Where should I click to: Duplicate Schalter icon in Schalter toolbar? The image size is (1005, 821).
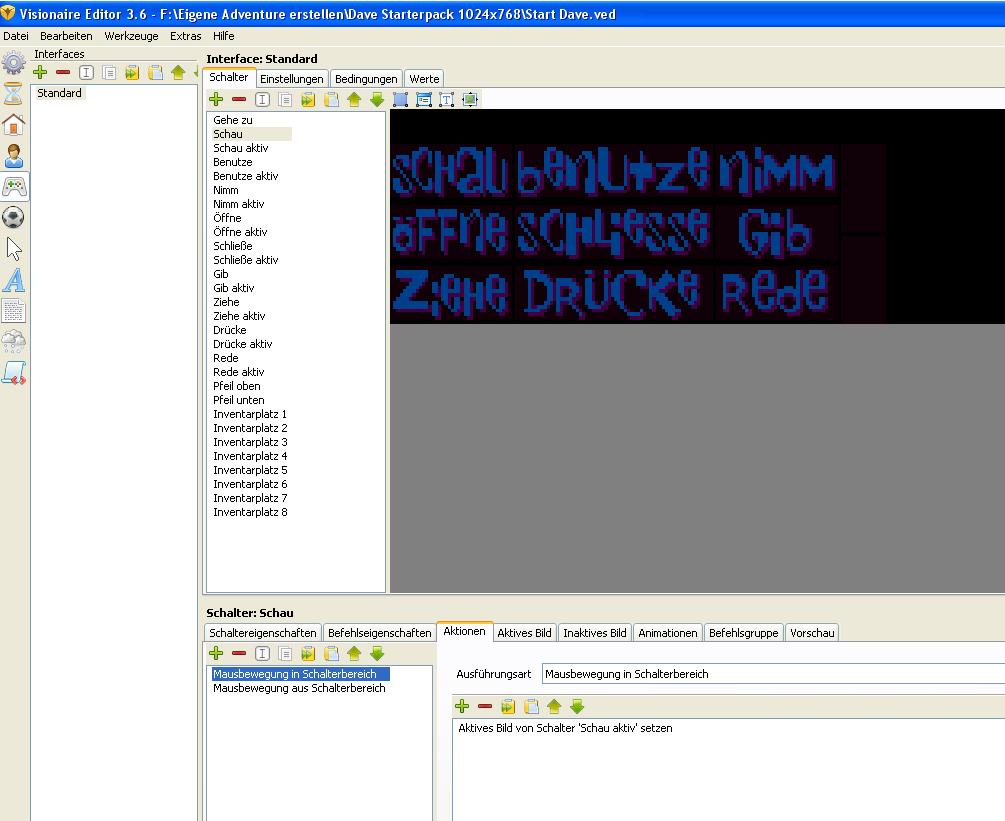(x=285, y=99)
